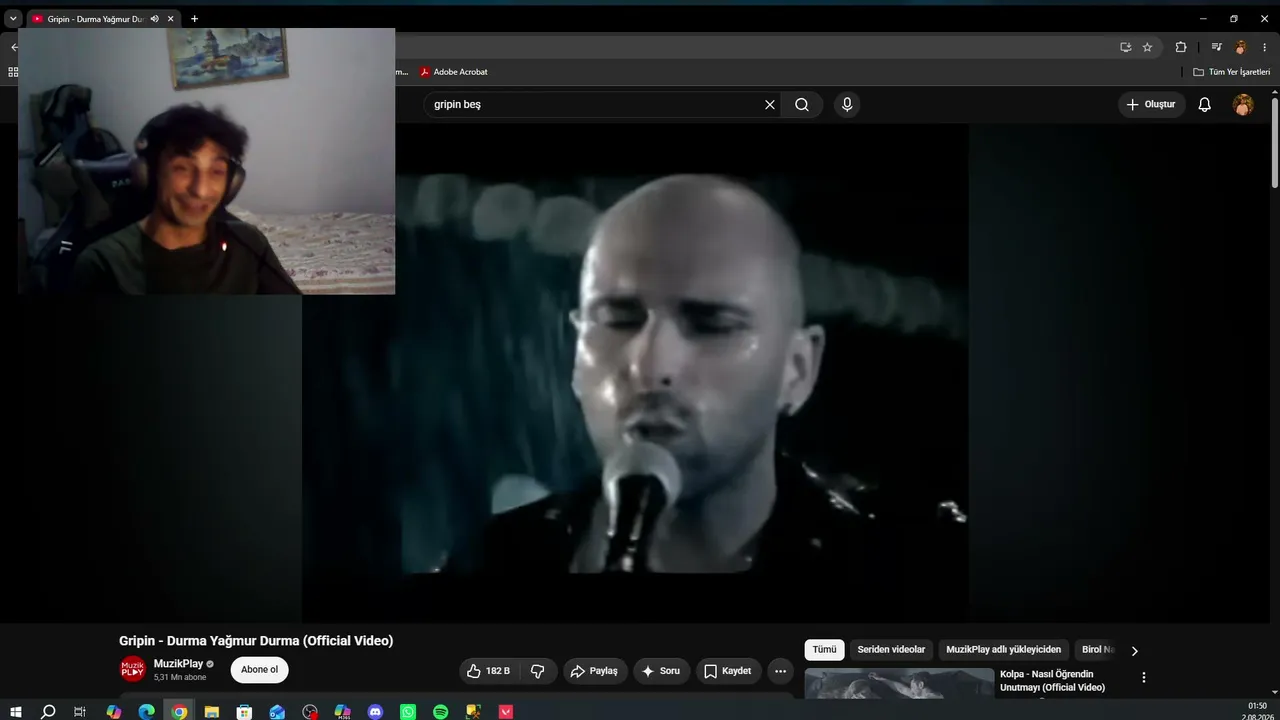Clear the YouTube search box text
The width and height of the screenshot is (1280, 720).
pos(770,104)
